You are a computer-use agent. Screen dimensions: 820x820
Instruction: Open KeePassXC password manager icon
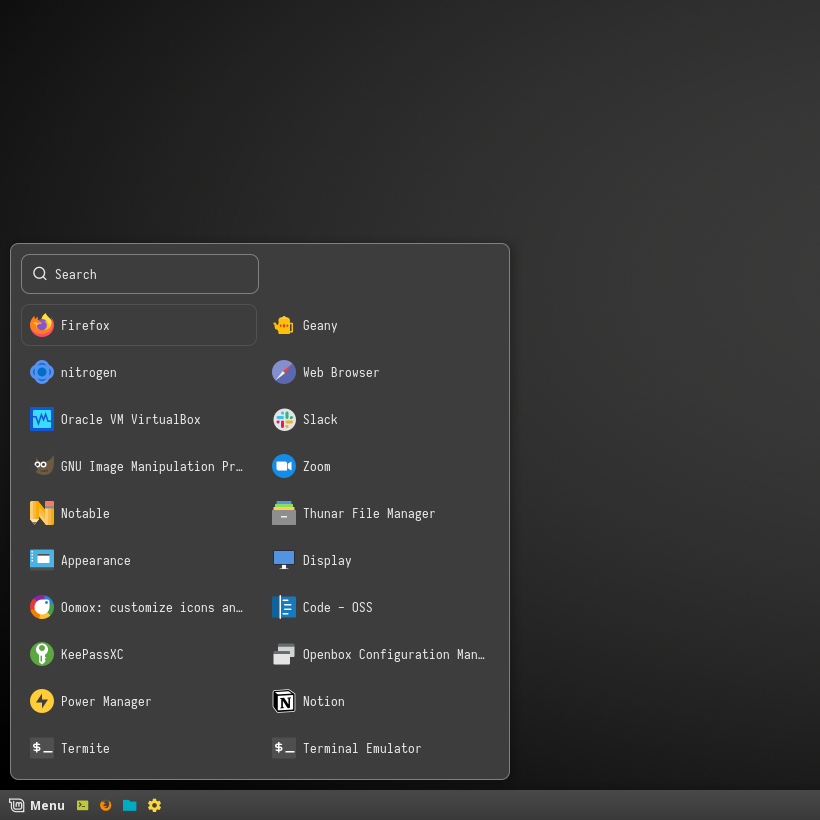pyautogui.click(x=42, y=654)
